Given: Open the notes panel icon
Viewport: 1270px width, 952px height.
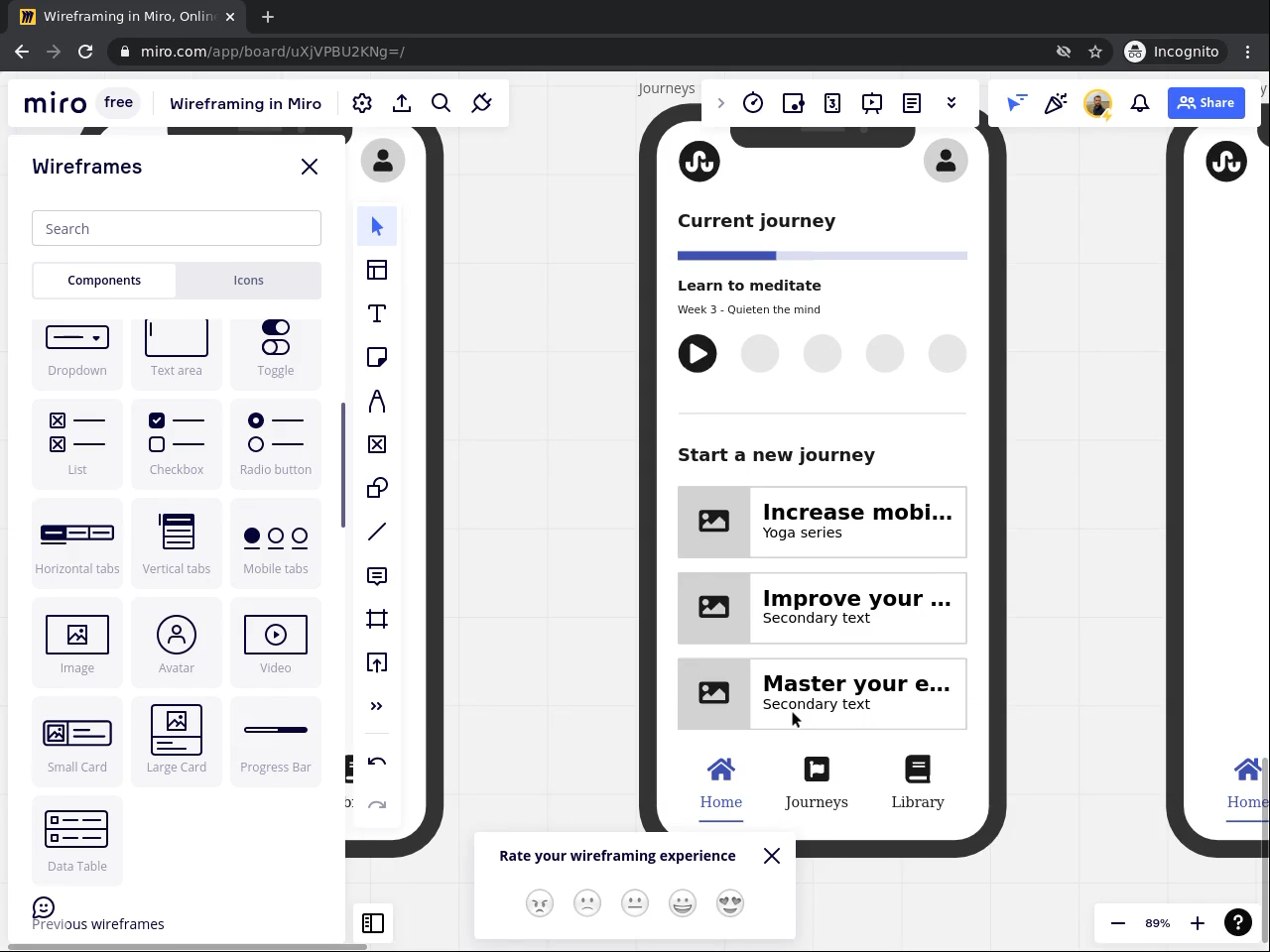Looking at the screenshot, I should click(x=912, y=103).
